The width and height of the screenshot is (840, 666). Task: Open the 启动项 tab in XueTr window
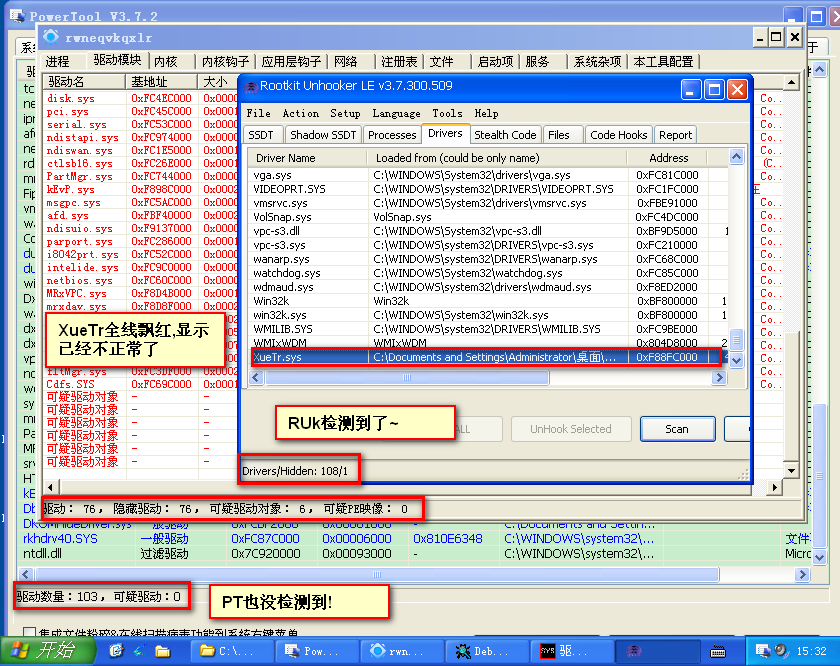click(x=495, y=62)
